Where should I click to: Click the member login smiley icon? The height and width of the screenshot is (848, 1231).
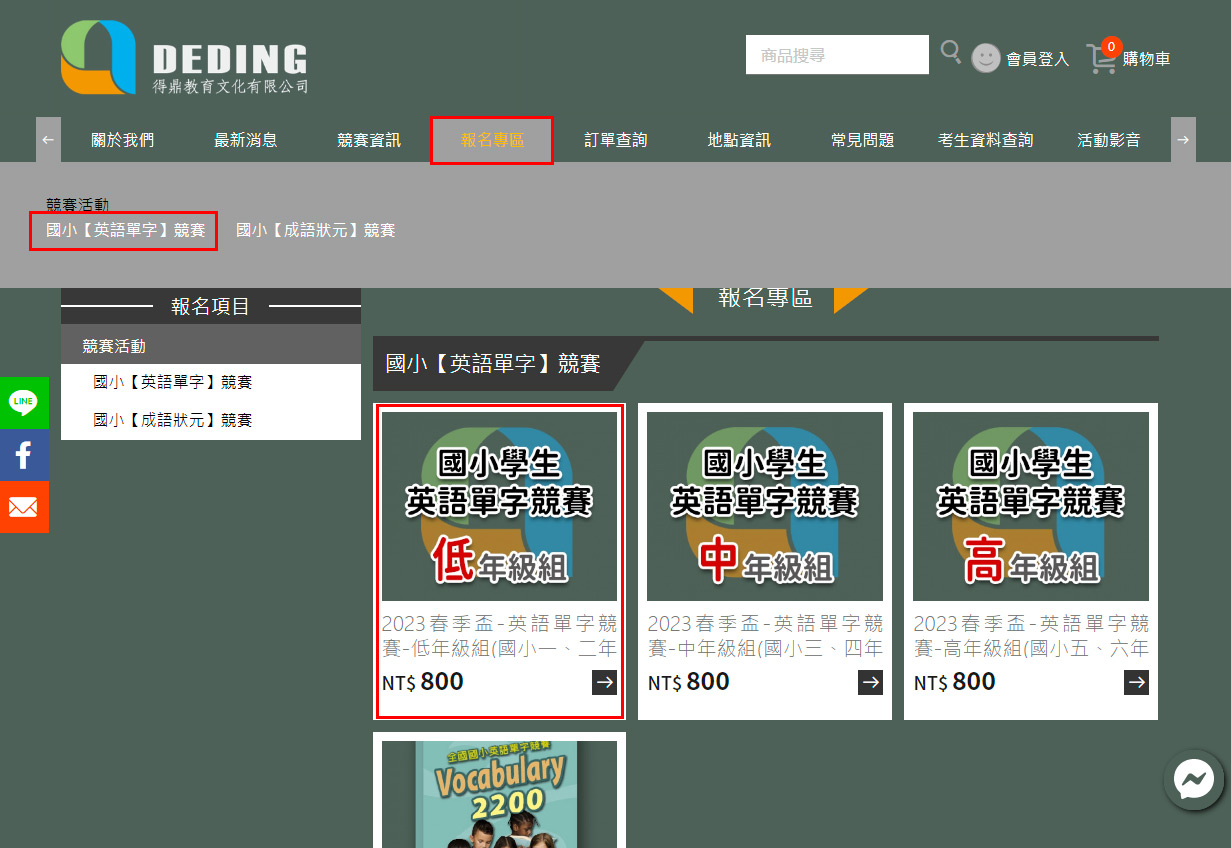pos(985,58)
